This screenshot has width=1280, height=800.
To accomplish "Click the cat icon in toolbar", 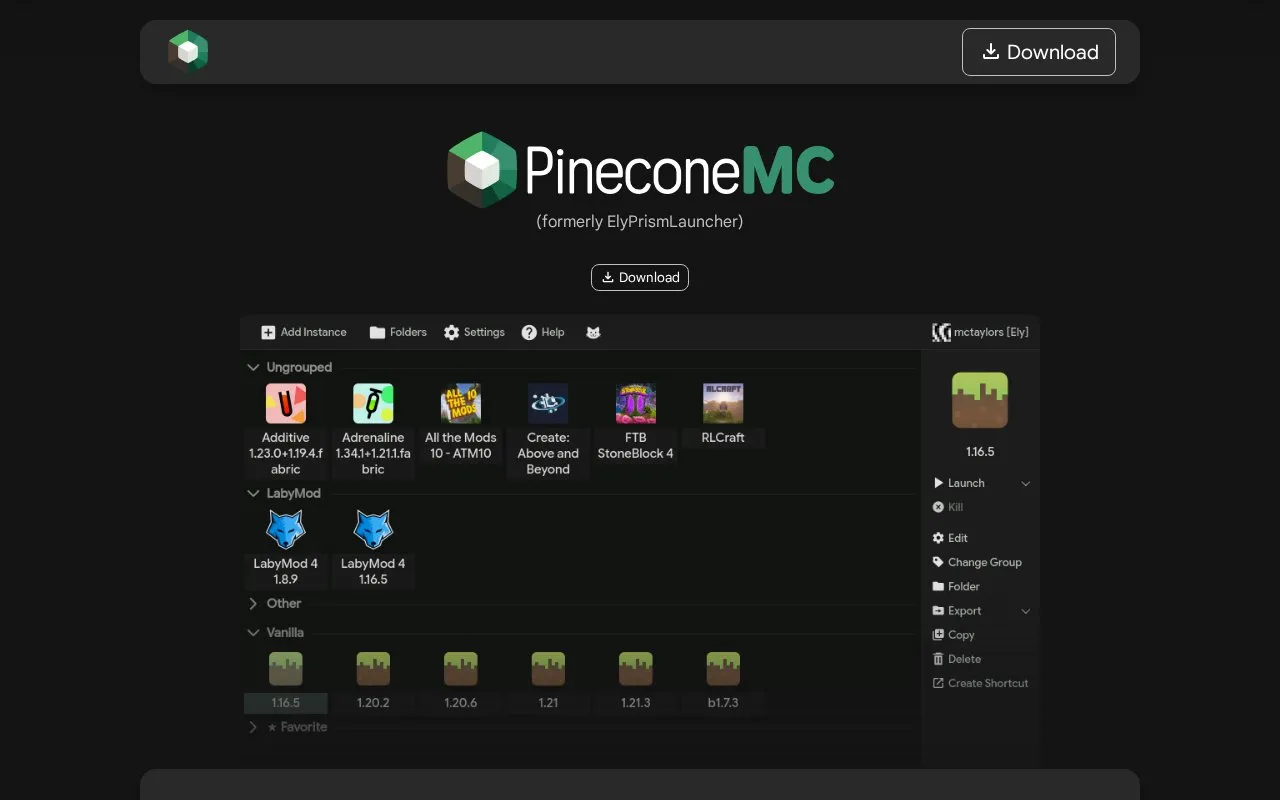I will point(593,332).
